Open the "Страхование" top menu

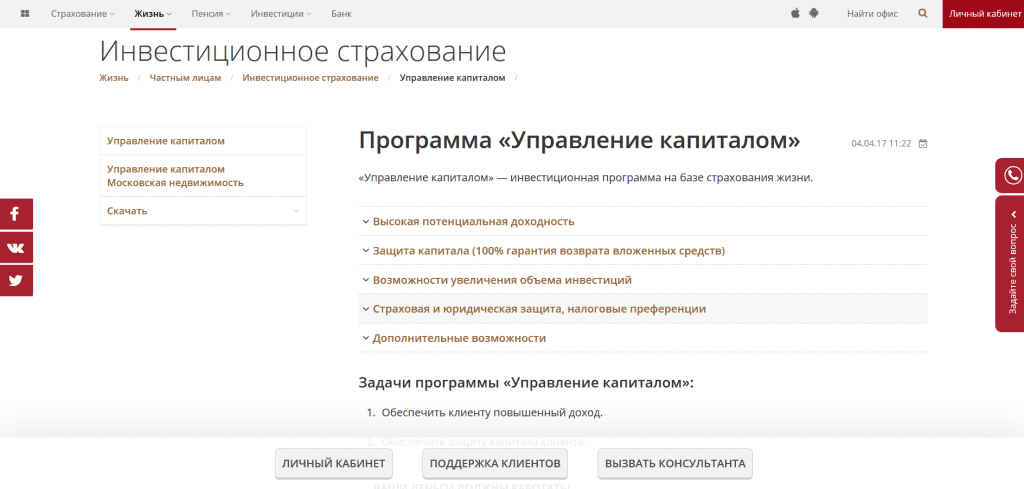point(82,14)
